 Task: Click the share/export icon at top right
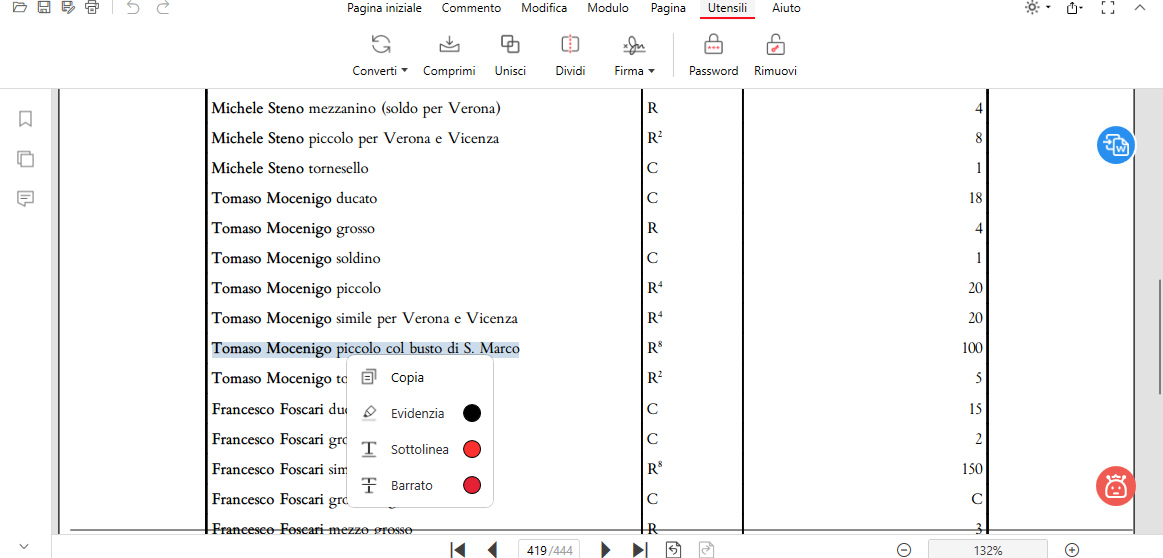tap(1074, 8)
